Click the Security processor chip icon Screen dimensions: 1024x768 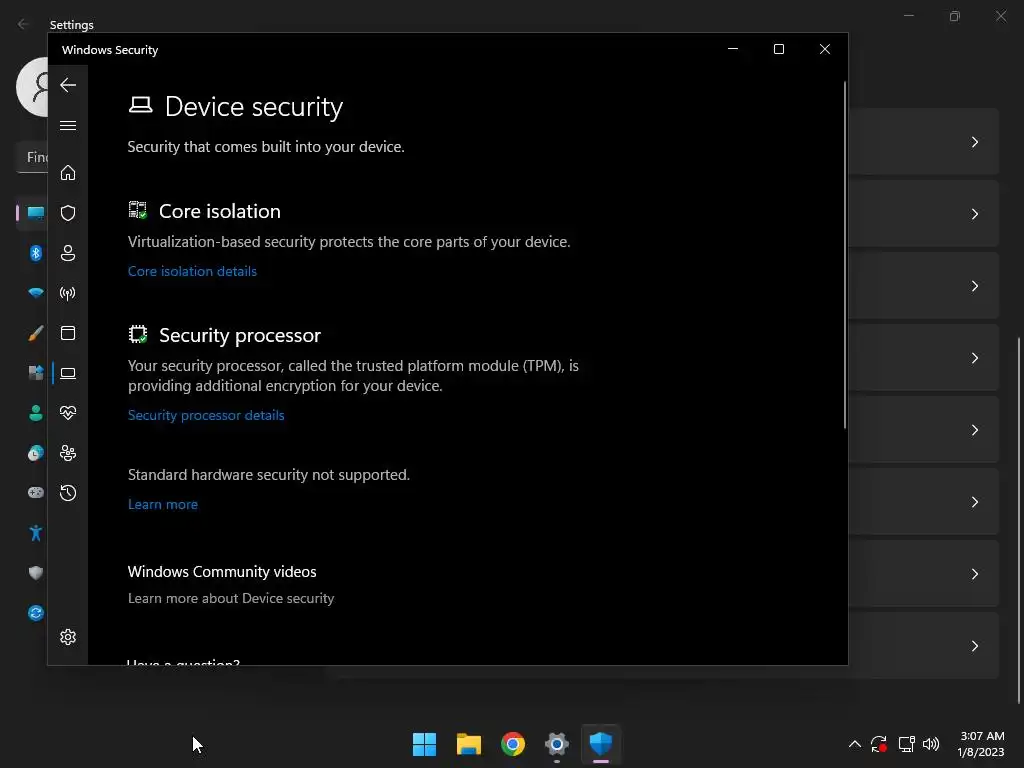pos(138,334)
